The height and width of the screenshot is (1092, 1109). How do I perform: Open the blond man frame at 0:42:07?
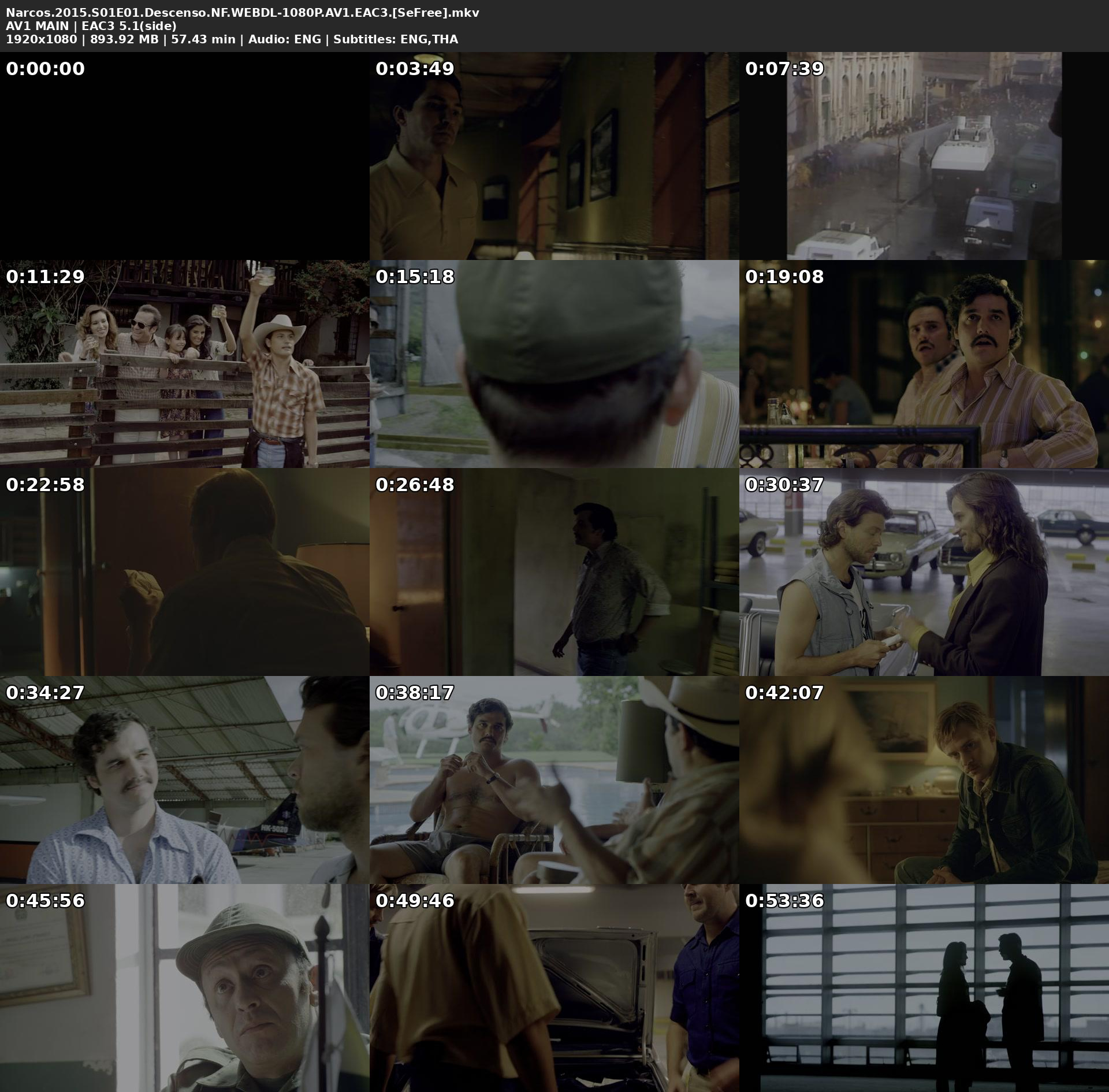(924, 780)
